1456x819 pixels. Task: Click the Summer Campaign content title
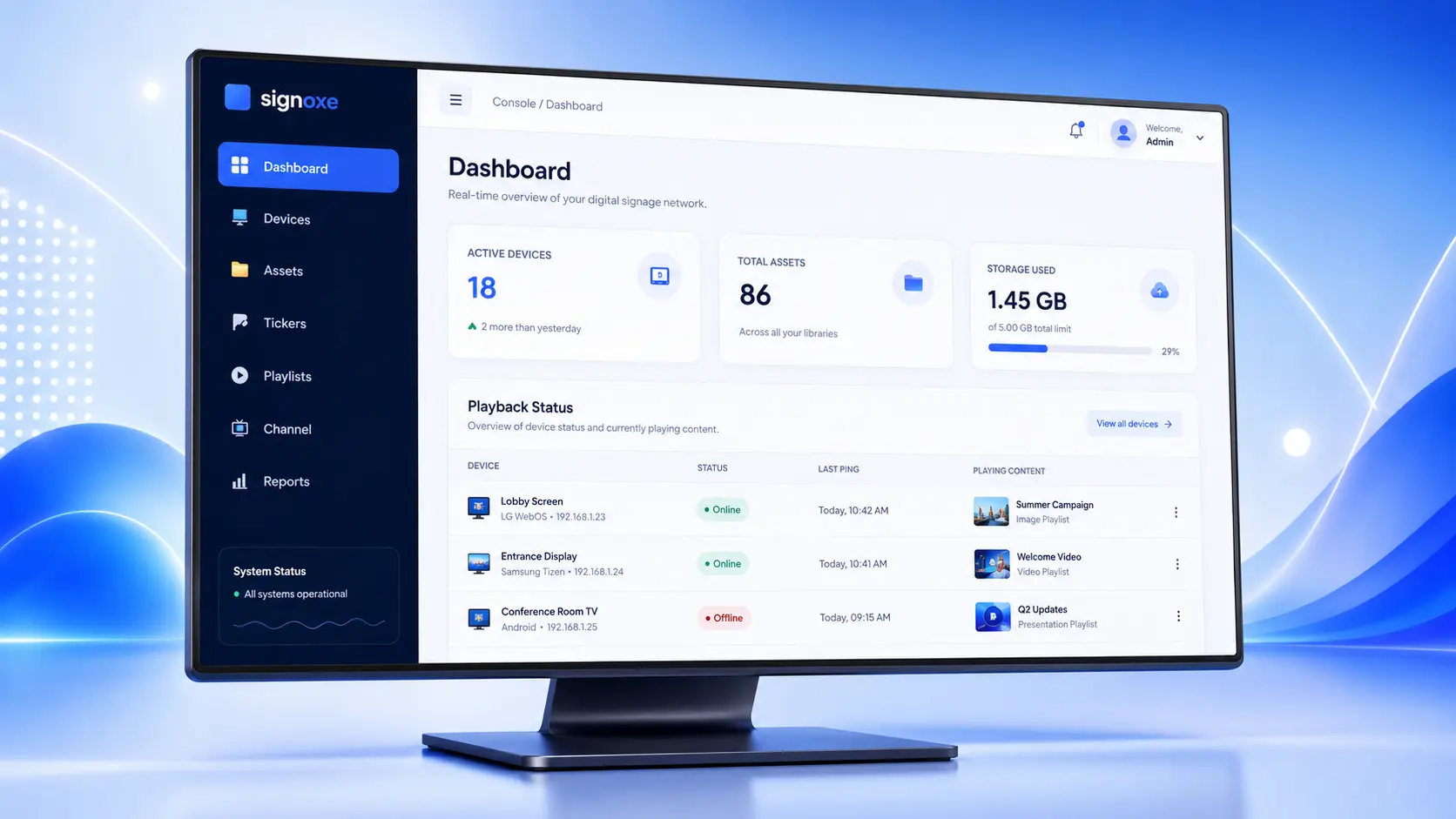(x=1055, y=505)
